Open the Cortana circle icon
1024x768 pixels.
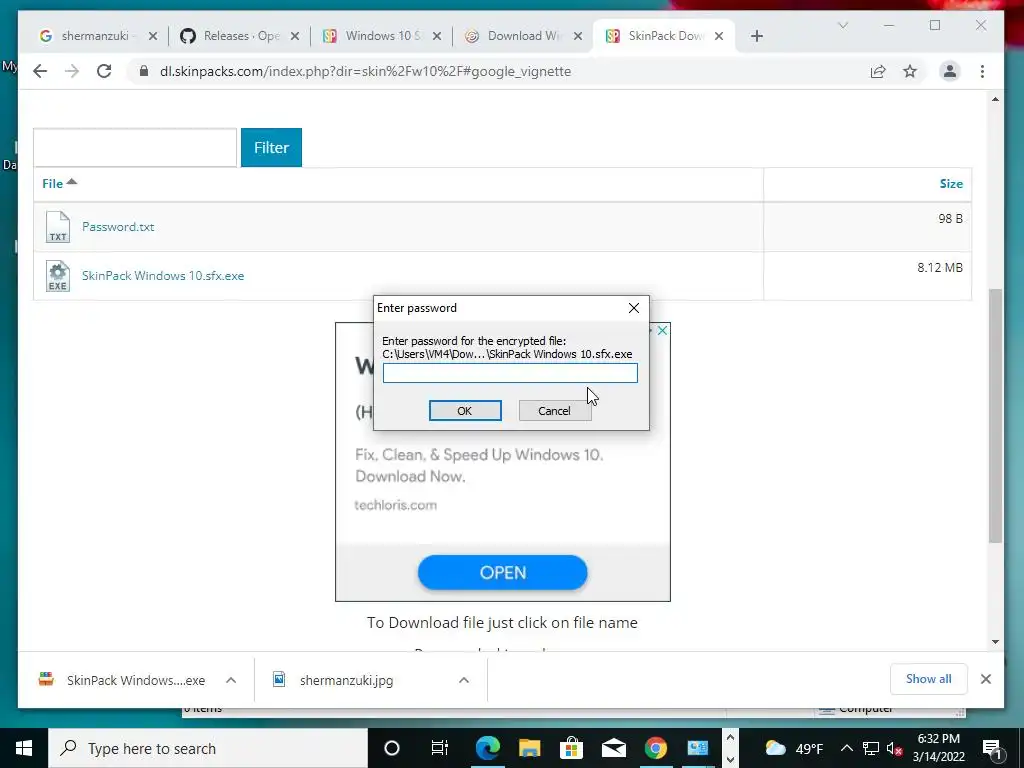[x=392, y=748]
